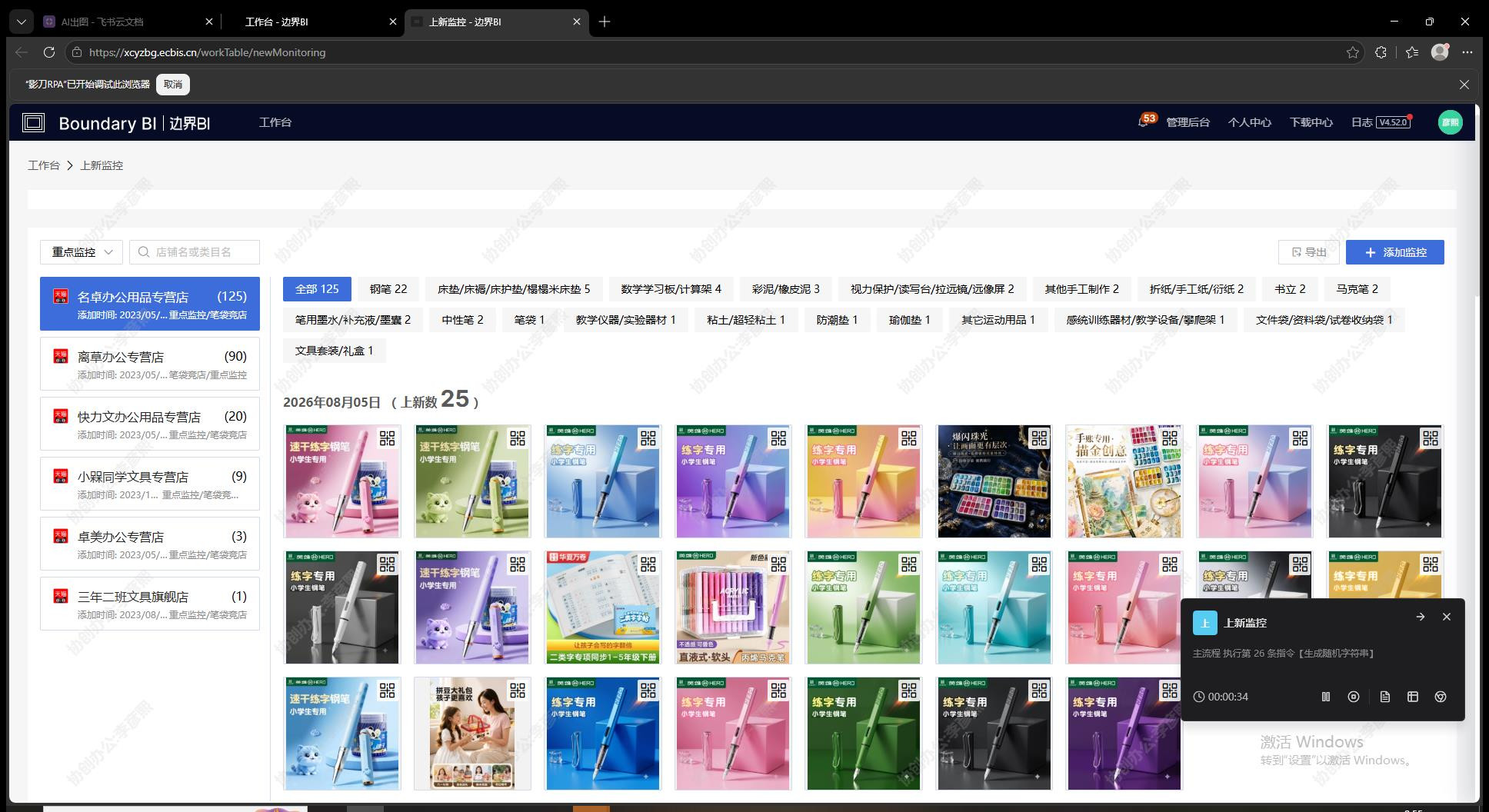
Task: Open the browser profile icon
Action: [1440, 52]
